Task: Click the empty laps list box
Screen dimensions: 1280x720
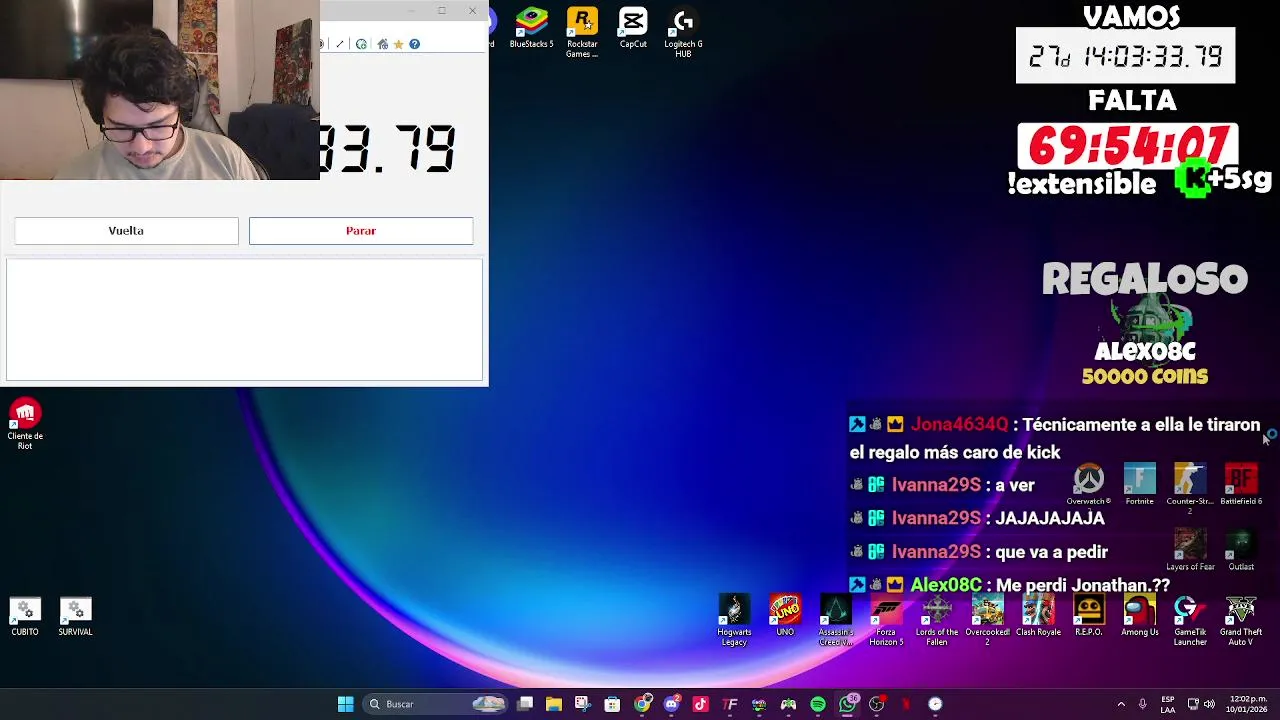Action: (244, 320)
